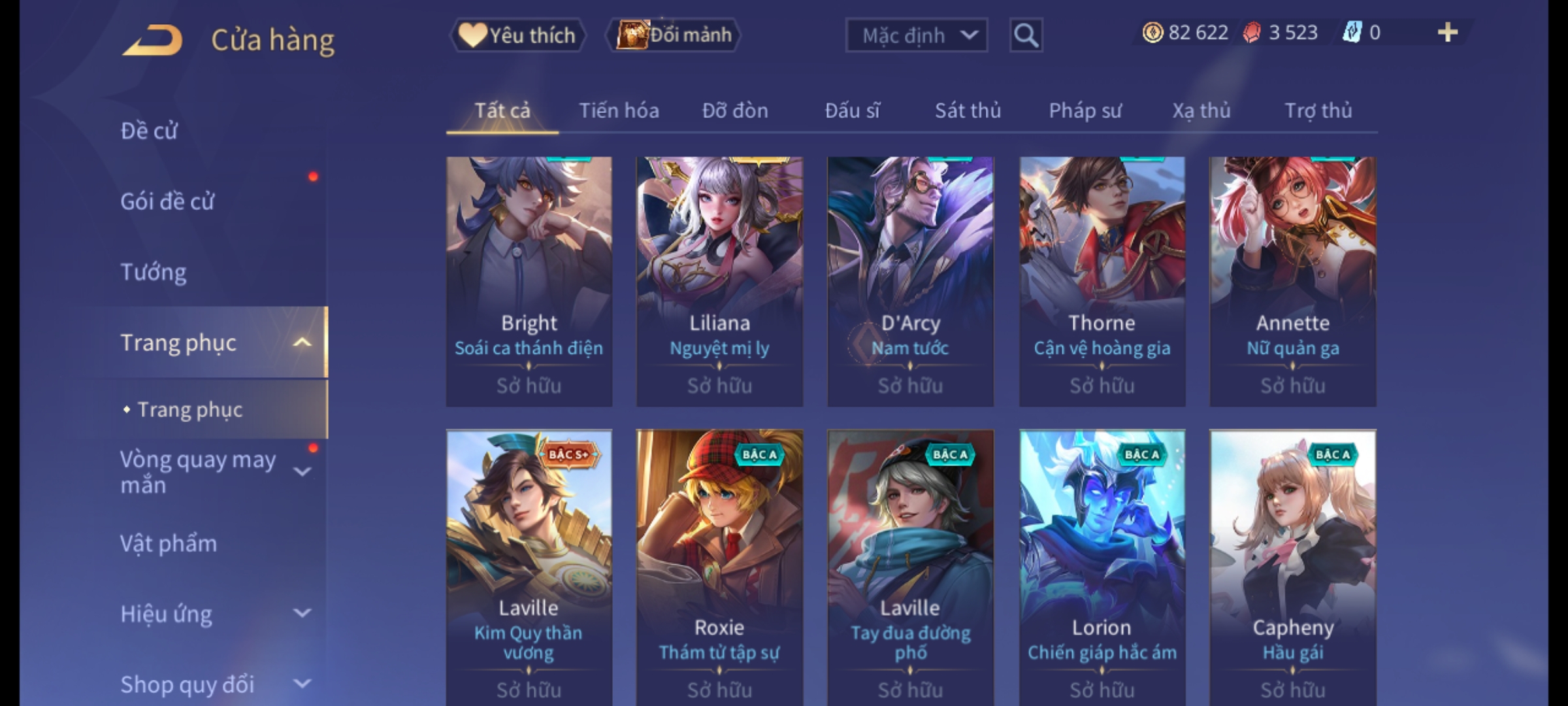Click the plus icon to add currency
The image size is (1568, 706).
(1448, 33)
